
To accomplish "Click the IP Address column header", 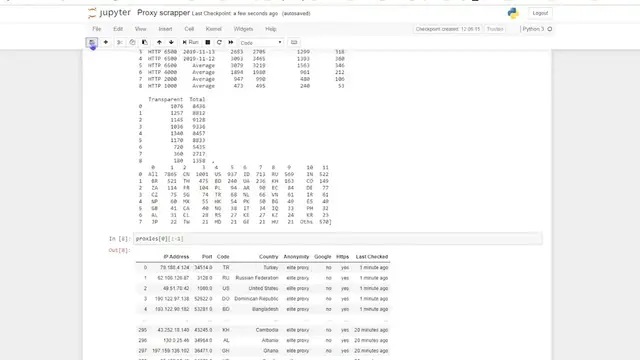I will [x=176, y=257].
